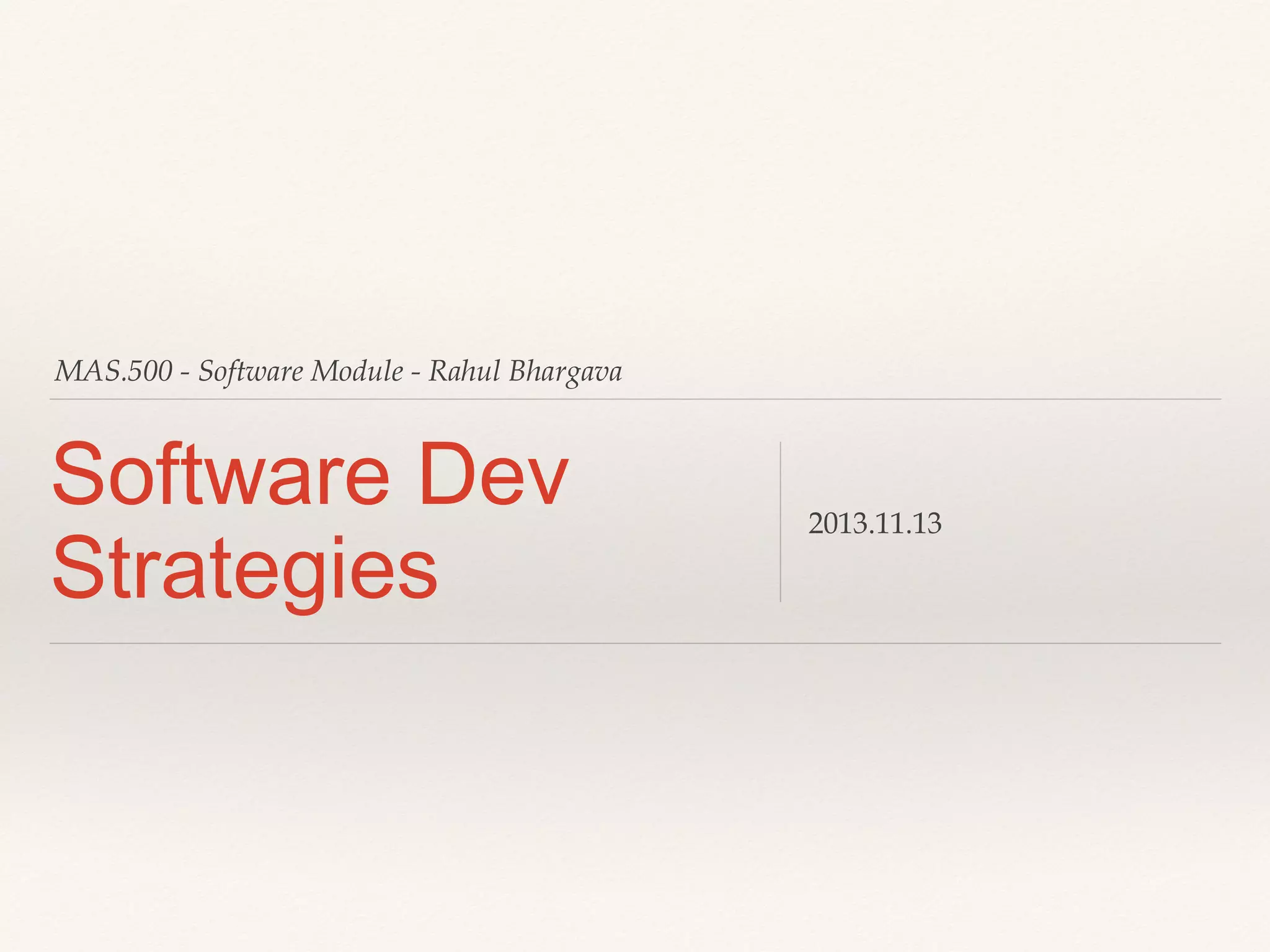Click 'Software Module' in the italic subtitle
This screenshot has height=952, width=1270.
coord(301,372)
